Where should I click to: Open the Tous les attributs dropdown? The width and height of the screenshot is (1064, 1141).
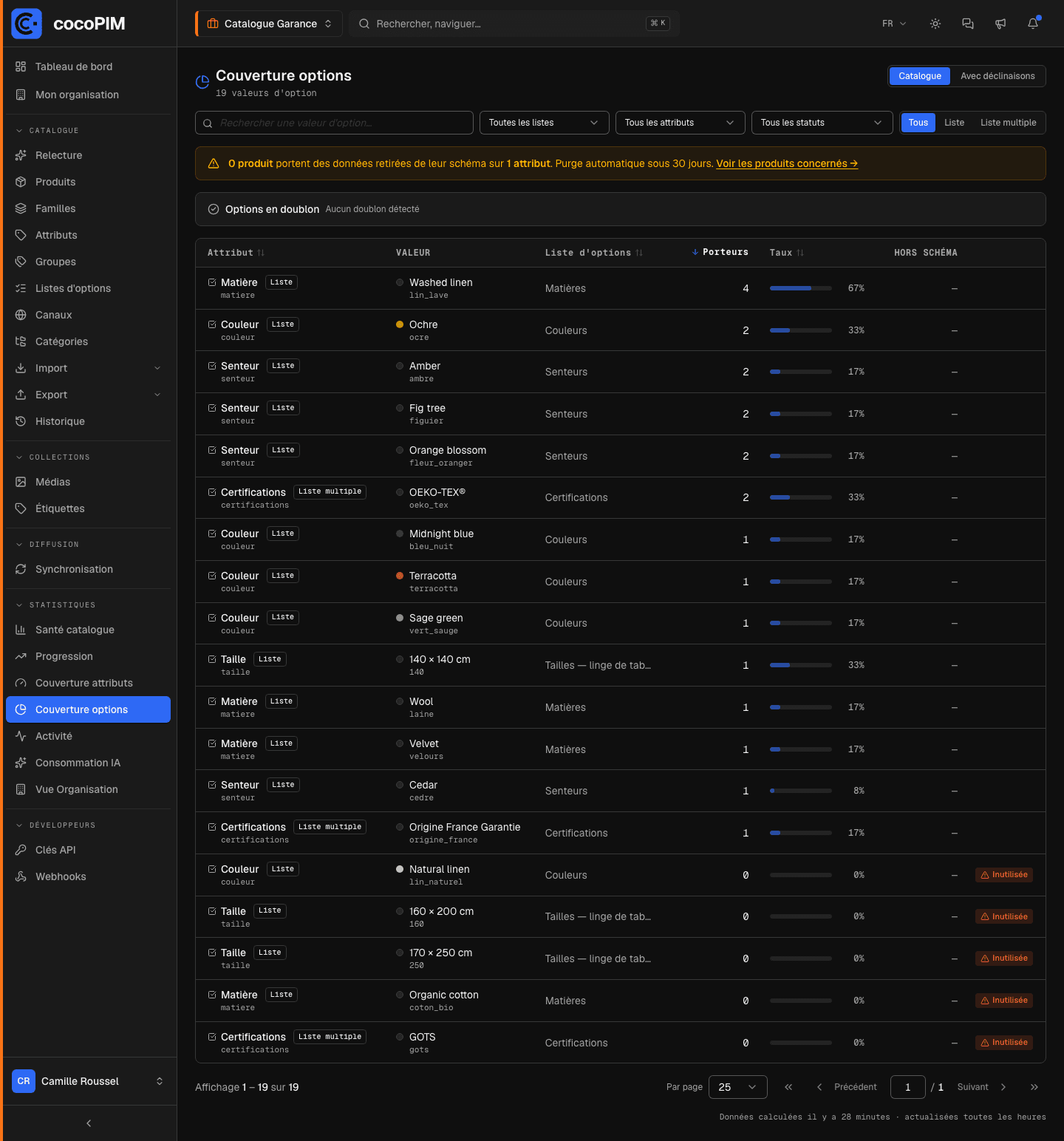click(680, 123)
